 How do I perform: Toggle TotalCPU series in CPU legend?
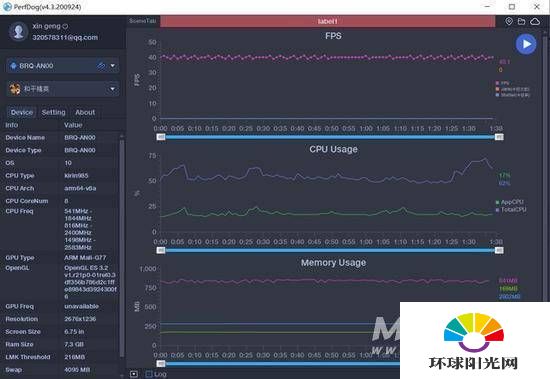[511, 210]
